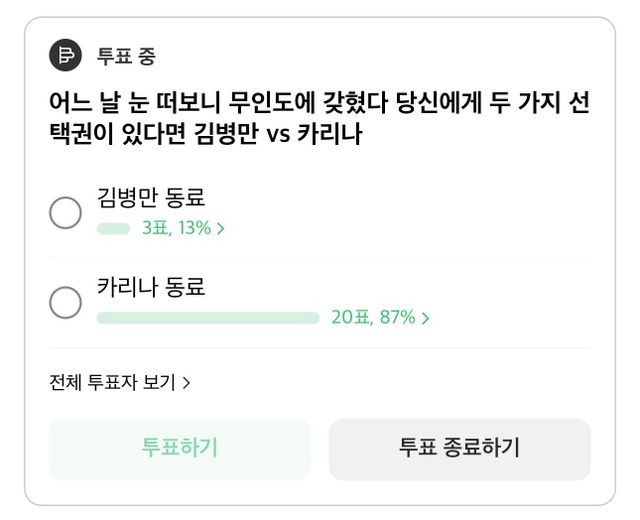The width and height of the screenshot is (640, 520).
Task: Open voter details for "3표, 13%"
Action: [x=176, y=228]
